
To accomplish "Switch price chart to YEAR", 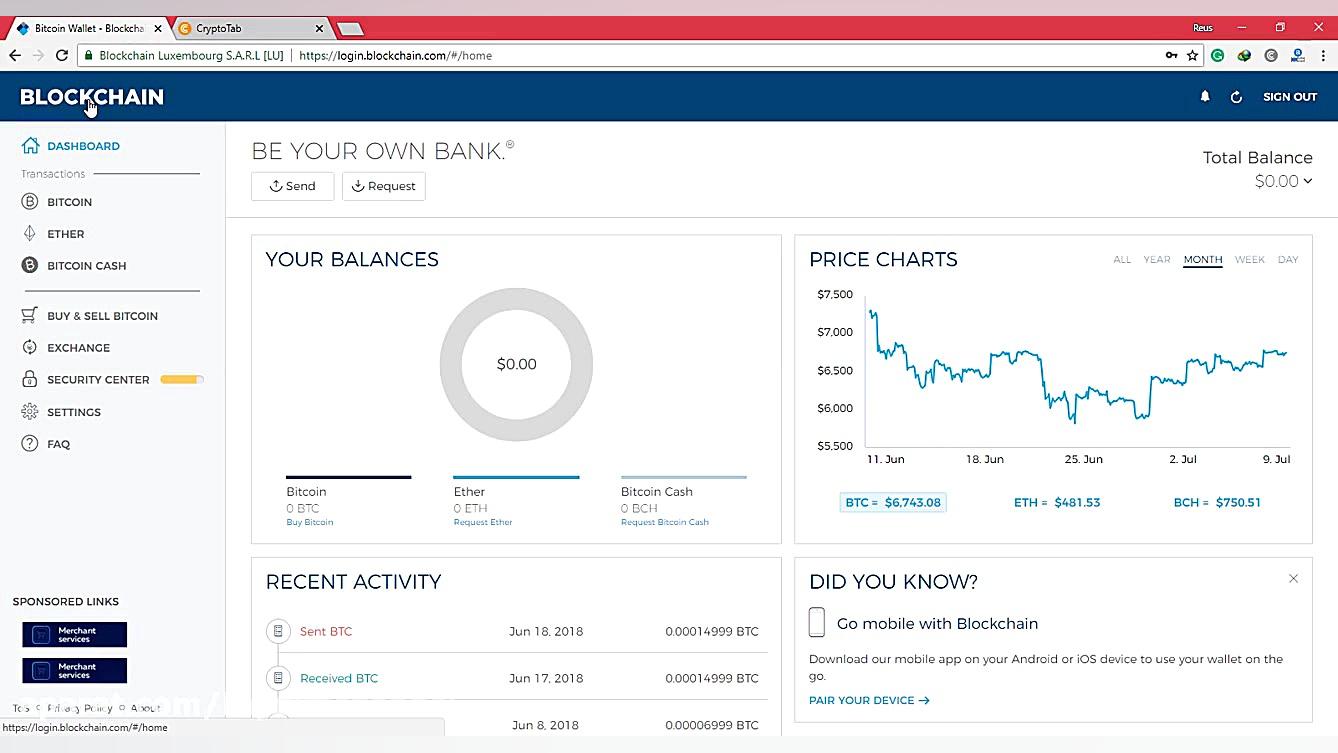I will (1157, 260).
